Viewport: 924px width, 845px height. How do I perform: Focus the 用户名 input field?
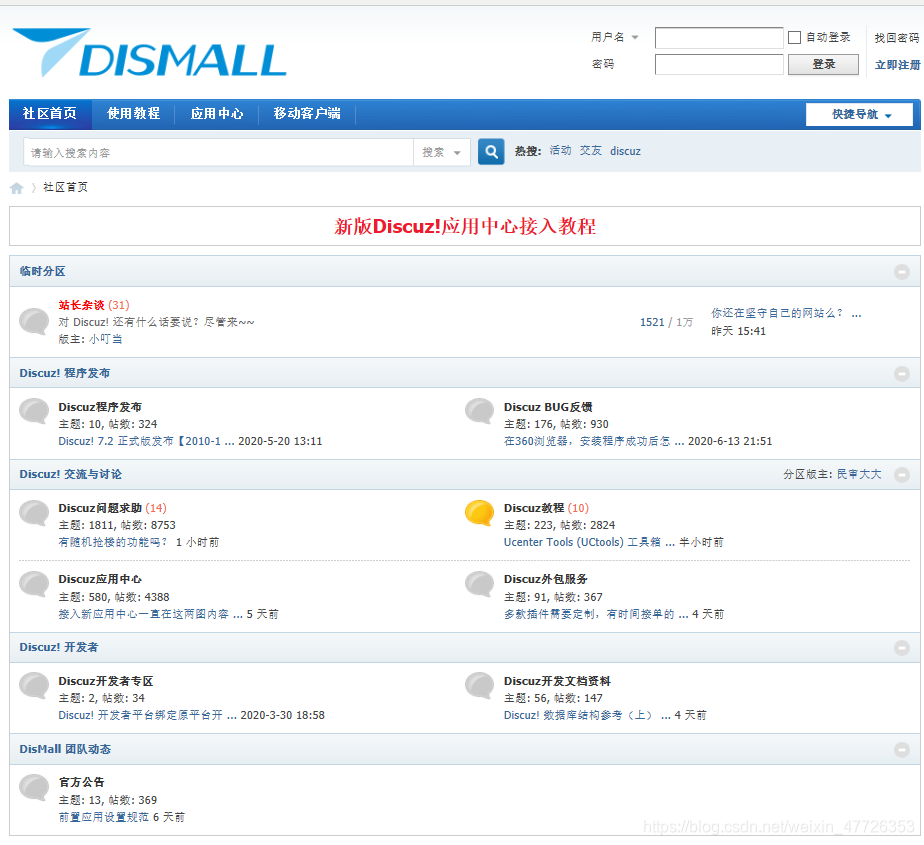click(x=719, y=38)
